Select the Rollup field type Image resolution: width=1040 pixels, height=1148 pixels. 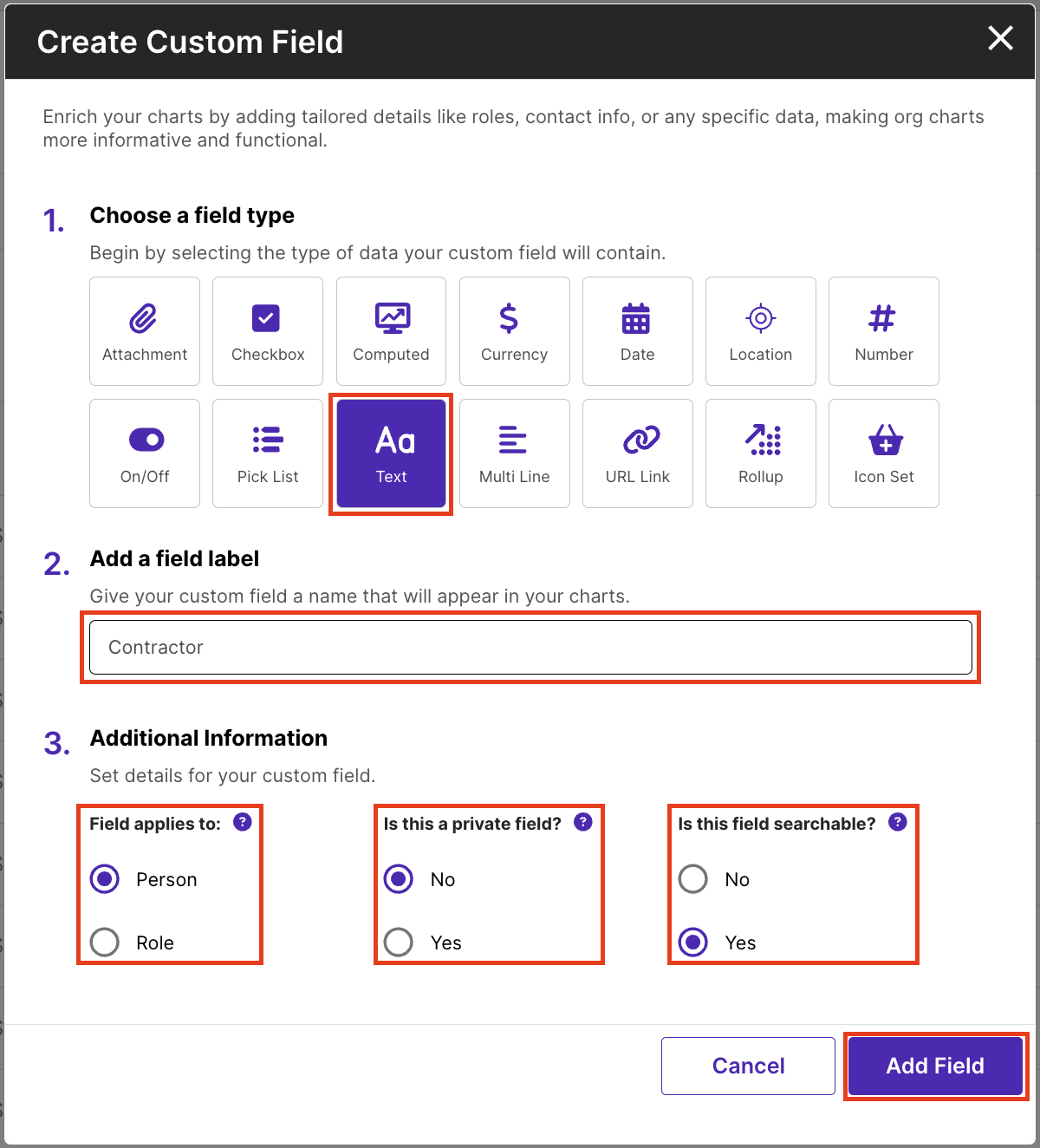point(760,453)
